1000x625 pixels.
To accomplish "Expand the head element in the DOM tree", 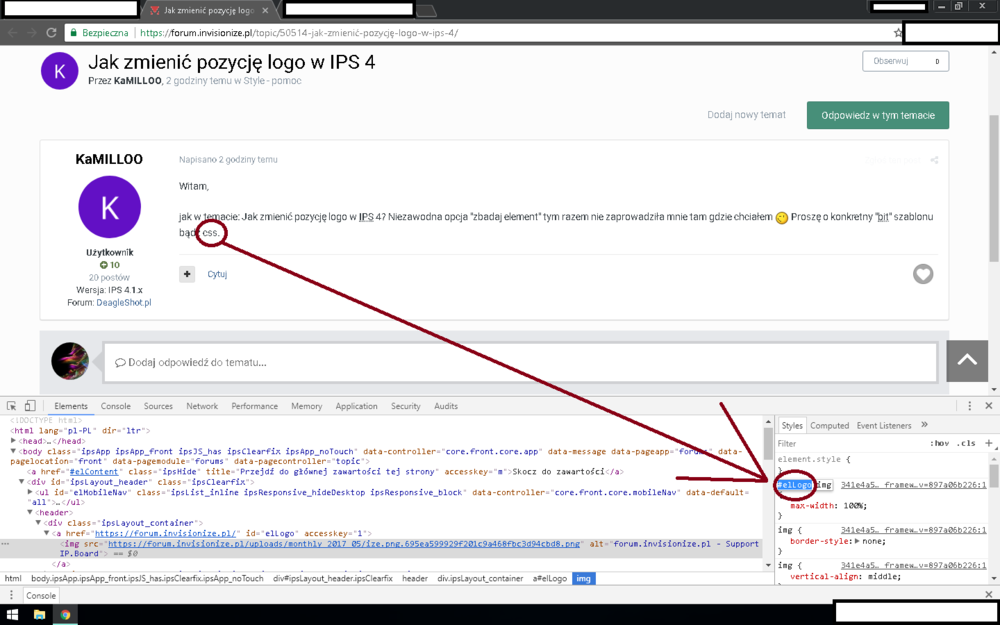I will pyautogui.click(x=14, y=441).
